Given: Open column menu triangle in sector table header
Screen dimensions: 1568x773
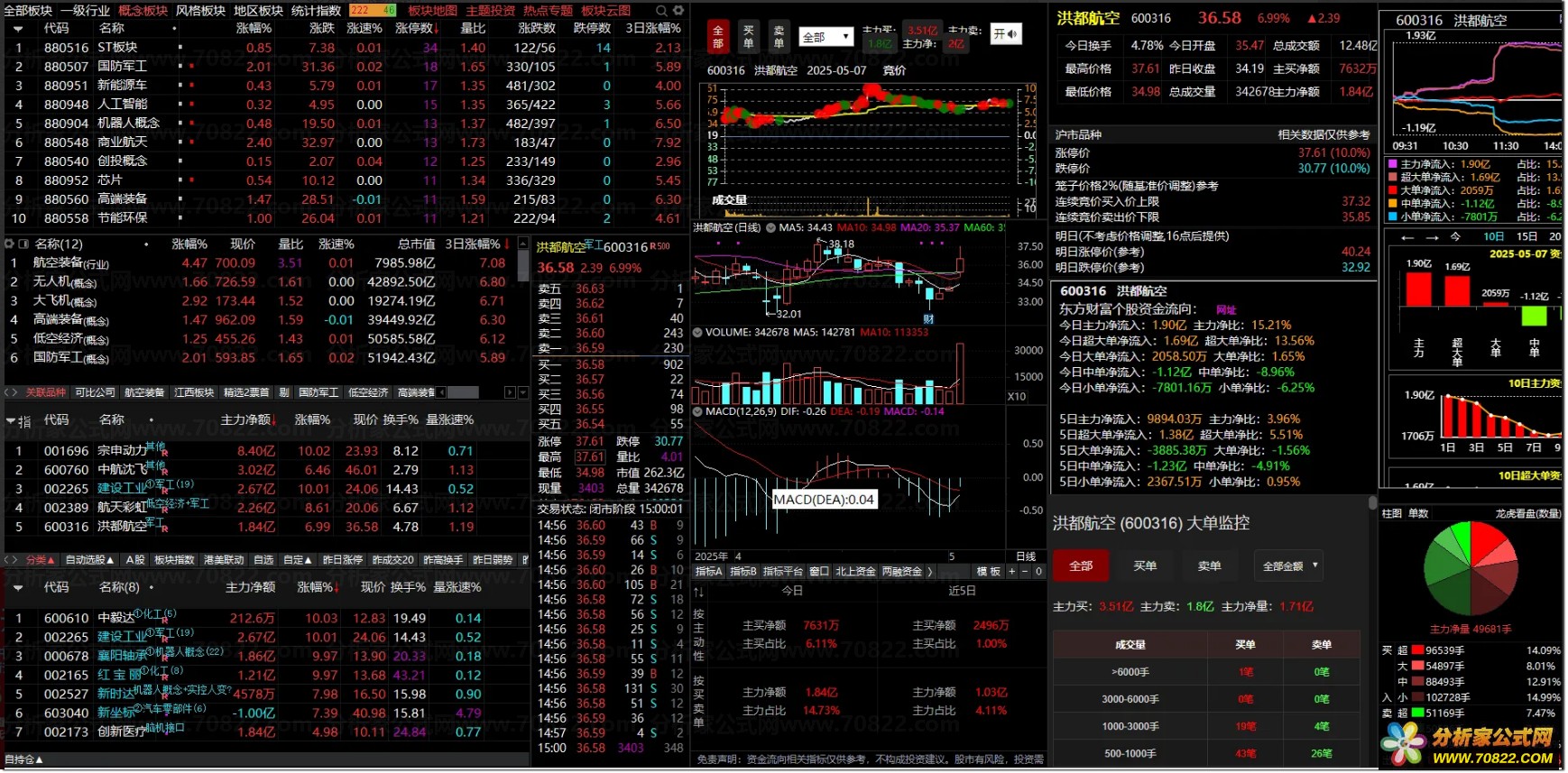Looking at the screenshot, I should pyautogui.click(x=18, y=28).
